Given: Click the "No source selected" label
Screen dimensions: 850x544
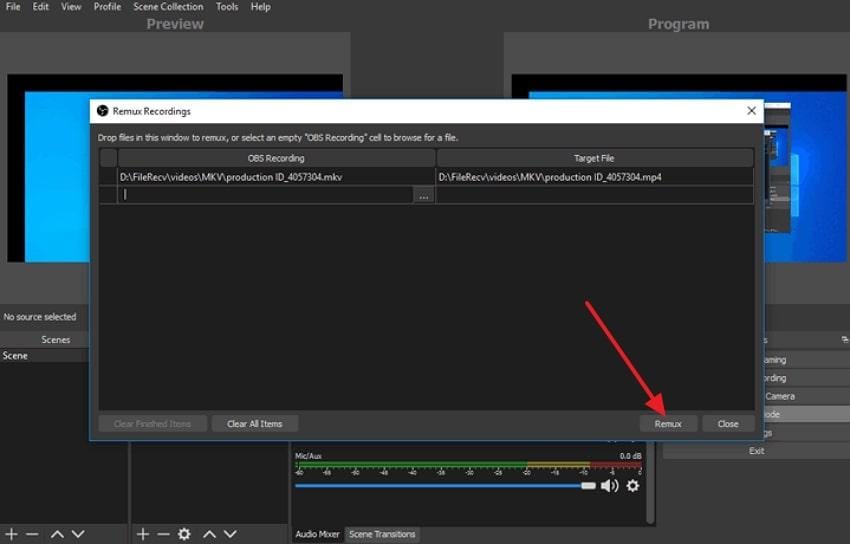Looking at the screenshot, I should (x=40, y=317).
